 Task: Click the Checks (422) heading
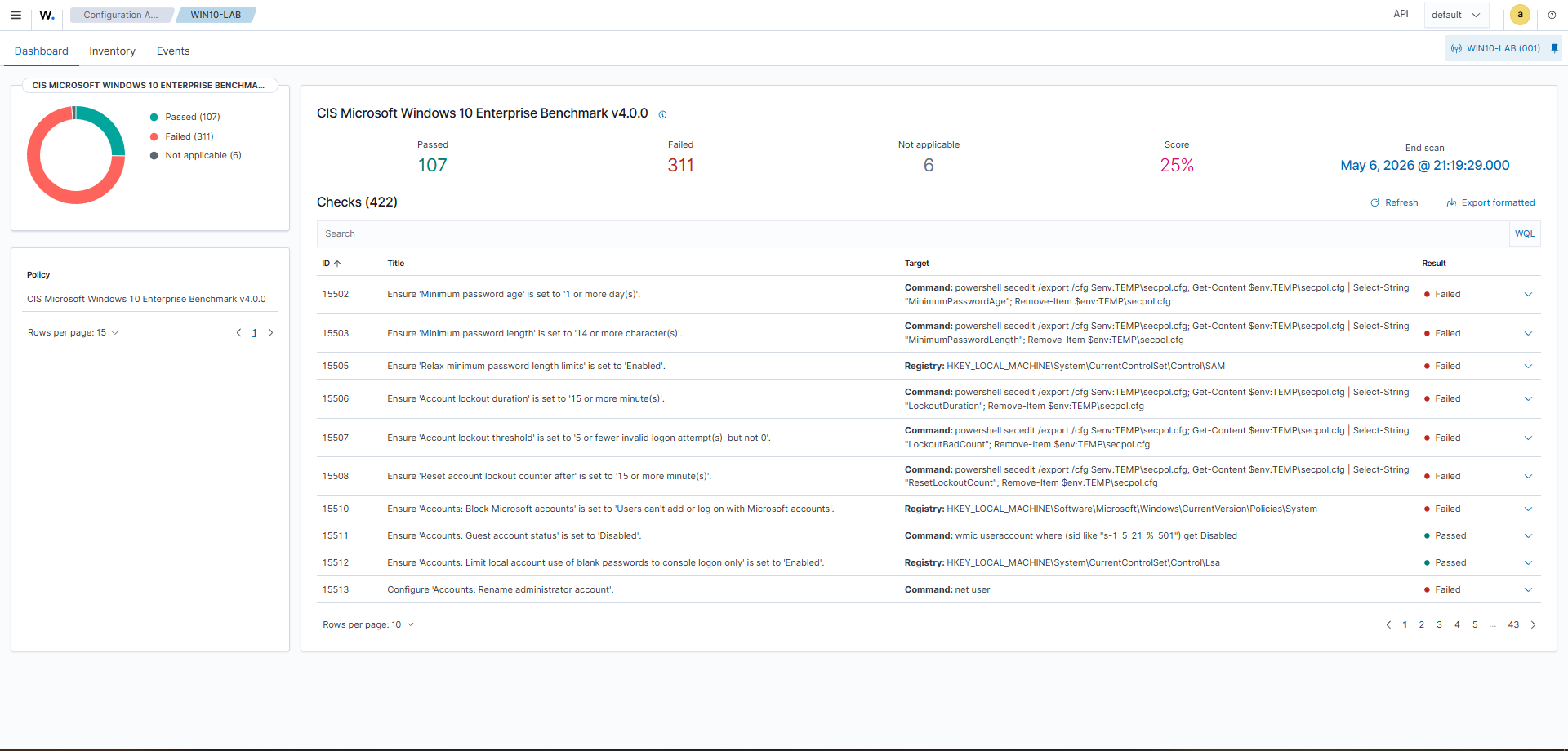click(x=357, y=202)
